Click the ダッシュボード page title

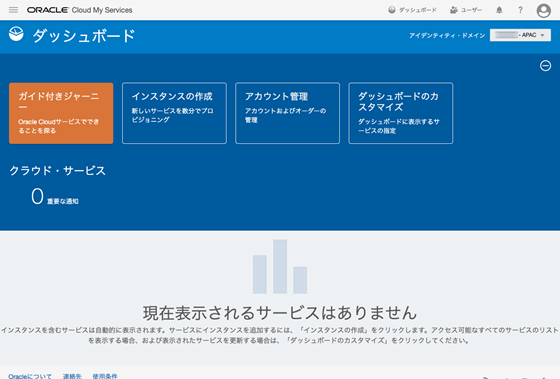pos(84,36)
